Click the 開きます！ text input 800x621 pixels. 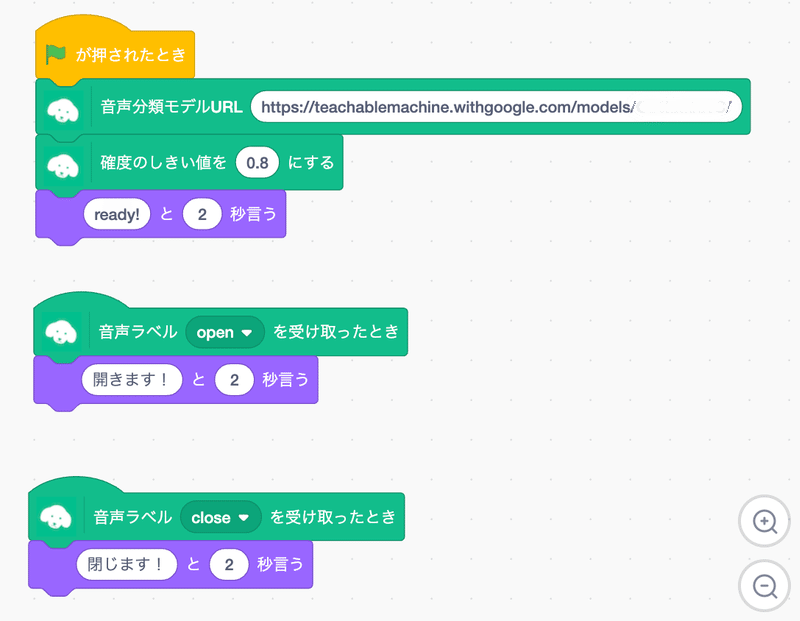pos(131,379)
